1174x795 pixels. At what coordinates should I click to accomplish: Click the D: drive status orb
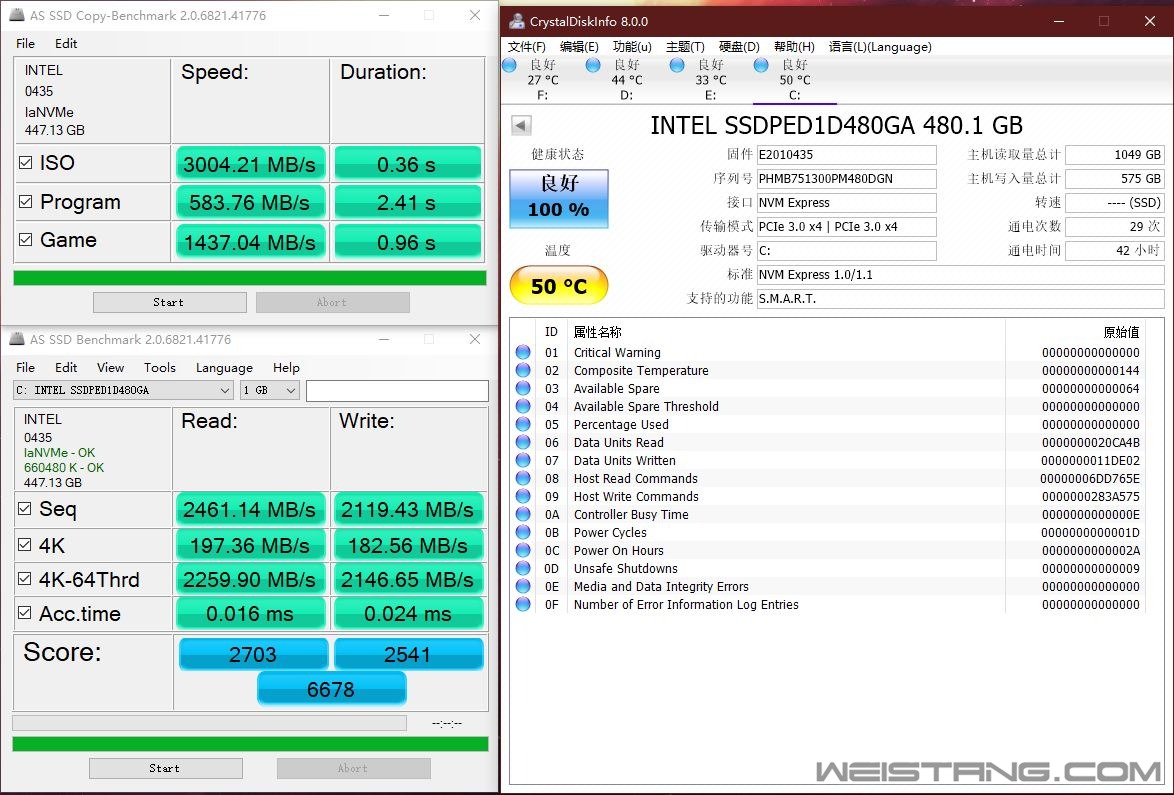pyautogui.click(x=593, y=65)
